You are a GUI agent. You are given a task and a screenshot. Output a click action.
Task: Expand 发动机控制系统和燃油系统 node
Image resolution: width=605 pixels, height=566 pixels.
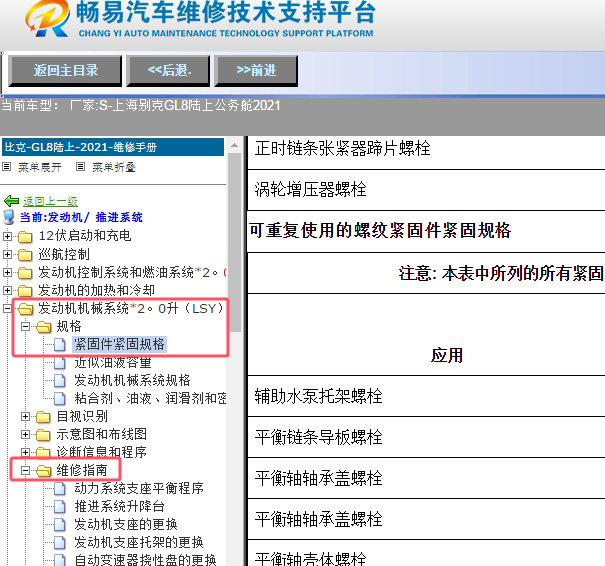tap(7, 272)
